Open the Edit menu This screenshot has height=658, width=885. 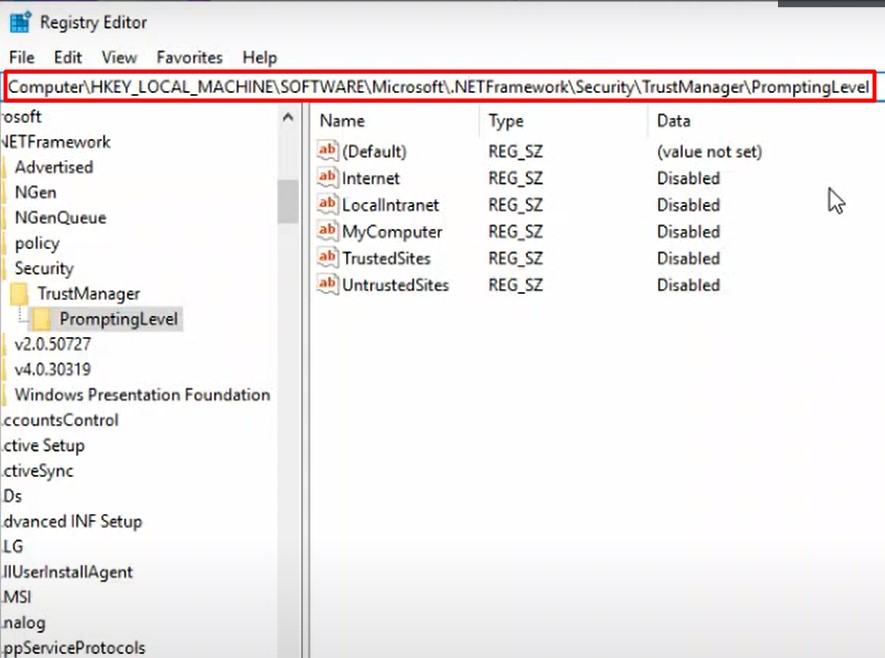point(68,58)
